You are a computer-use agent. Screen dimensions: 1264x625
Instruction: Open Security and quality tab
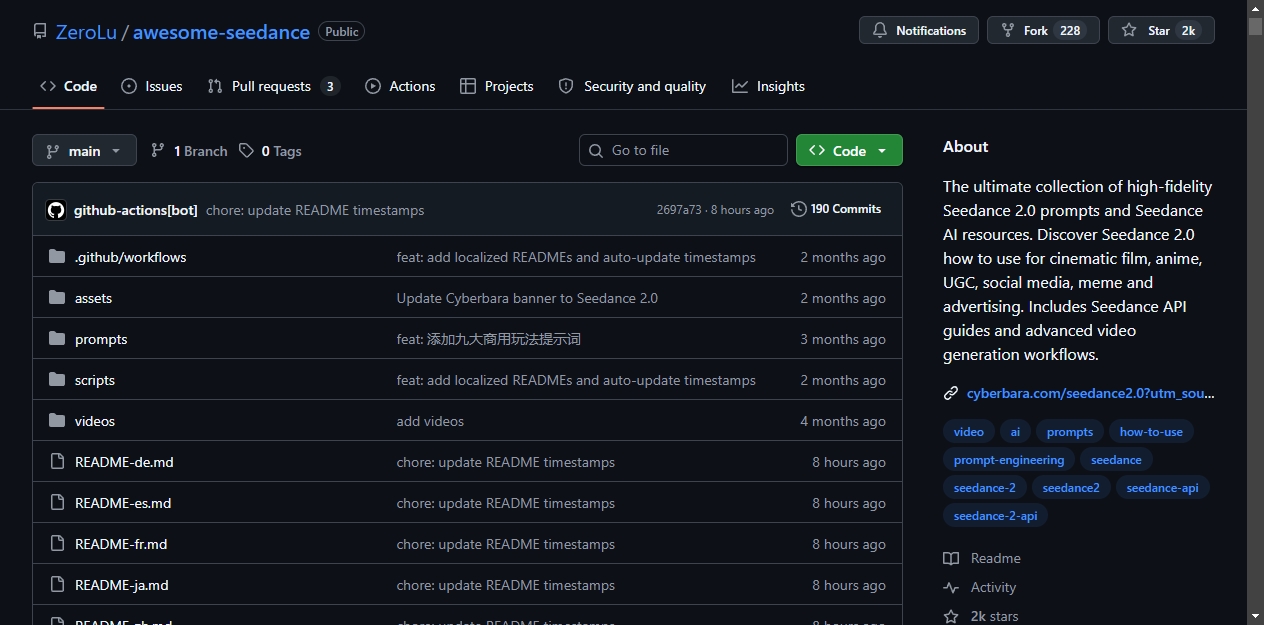pos(632,86)
